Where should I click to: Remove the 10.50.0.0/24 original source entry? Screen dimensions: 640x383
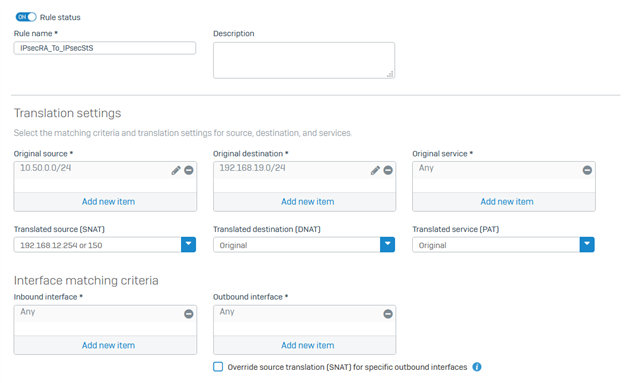click(189, 170)
